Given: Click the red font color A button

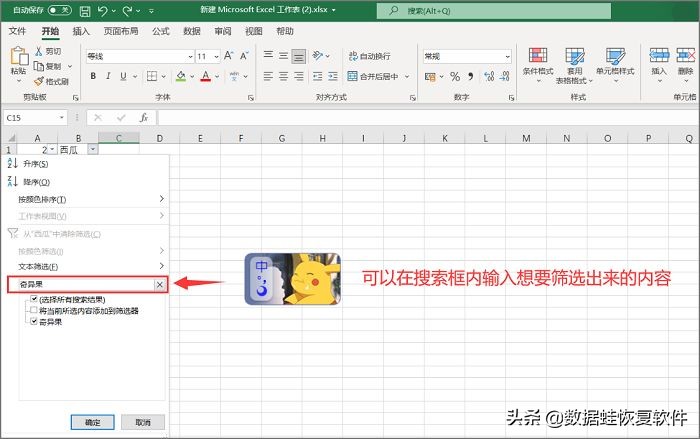Looking at the screenshot, I should 206,76.
